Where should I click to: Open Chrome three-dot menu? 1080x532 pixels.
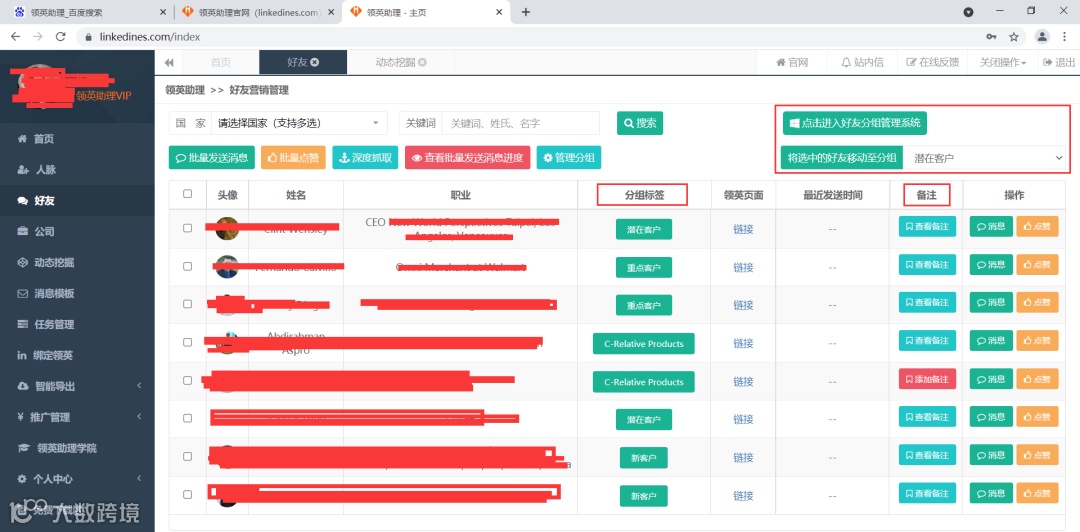1064,37
